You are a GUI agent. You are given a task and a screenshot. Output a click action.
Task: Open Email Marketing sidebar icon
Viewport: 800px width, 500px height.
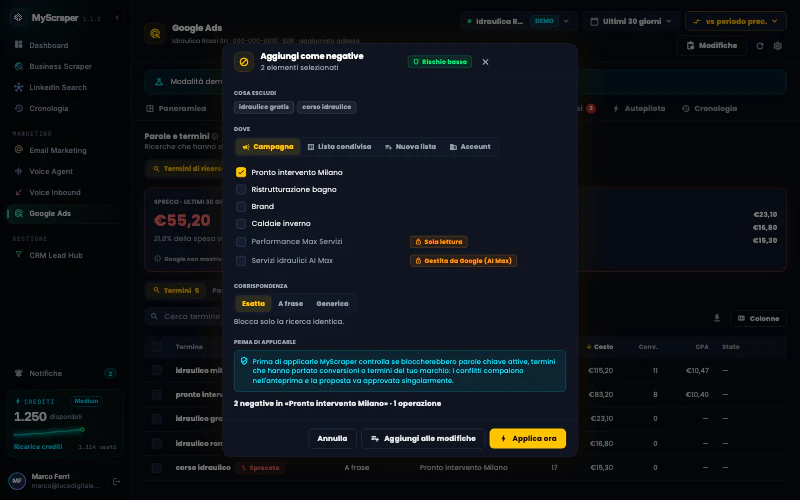pos(19,150)
